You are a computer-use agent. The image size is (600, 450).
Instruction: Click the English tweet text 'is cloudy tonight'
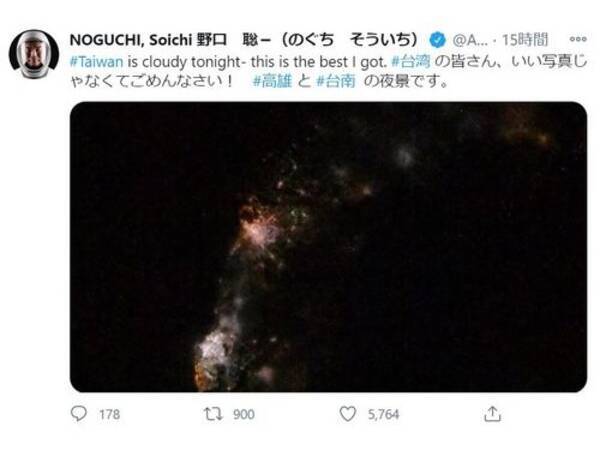click(185, 62)
